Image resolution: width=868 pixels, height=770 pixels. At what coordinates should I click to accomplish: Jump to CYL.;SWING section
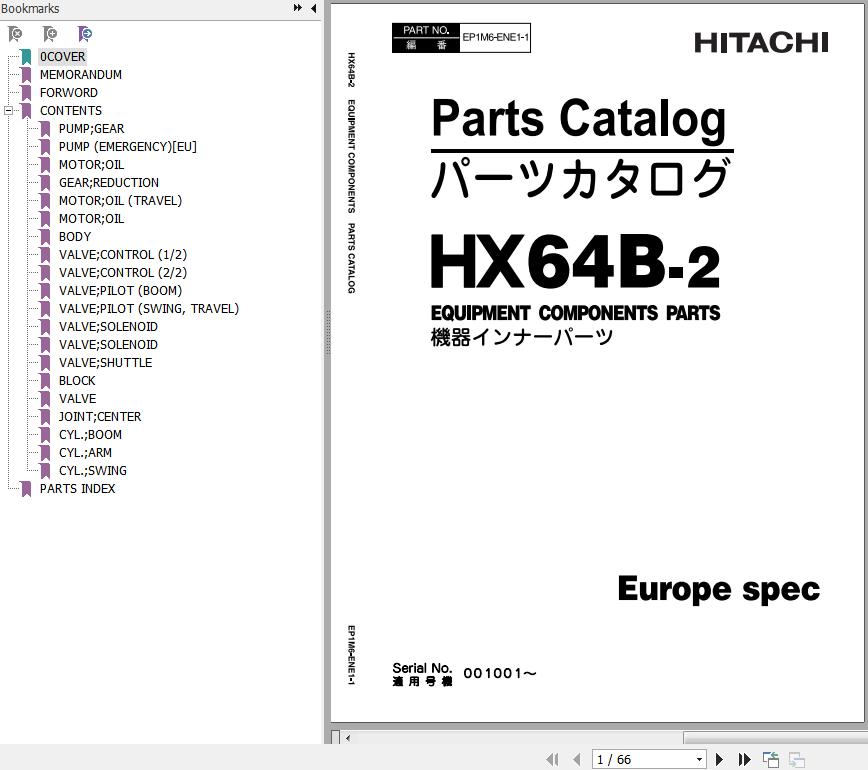point(92,471)
